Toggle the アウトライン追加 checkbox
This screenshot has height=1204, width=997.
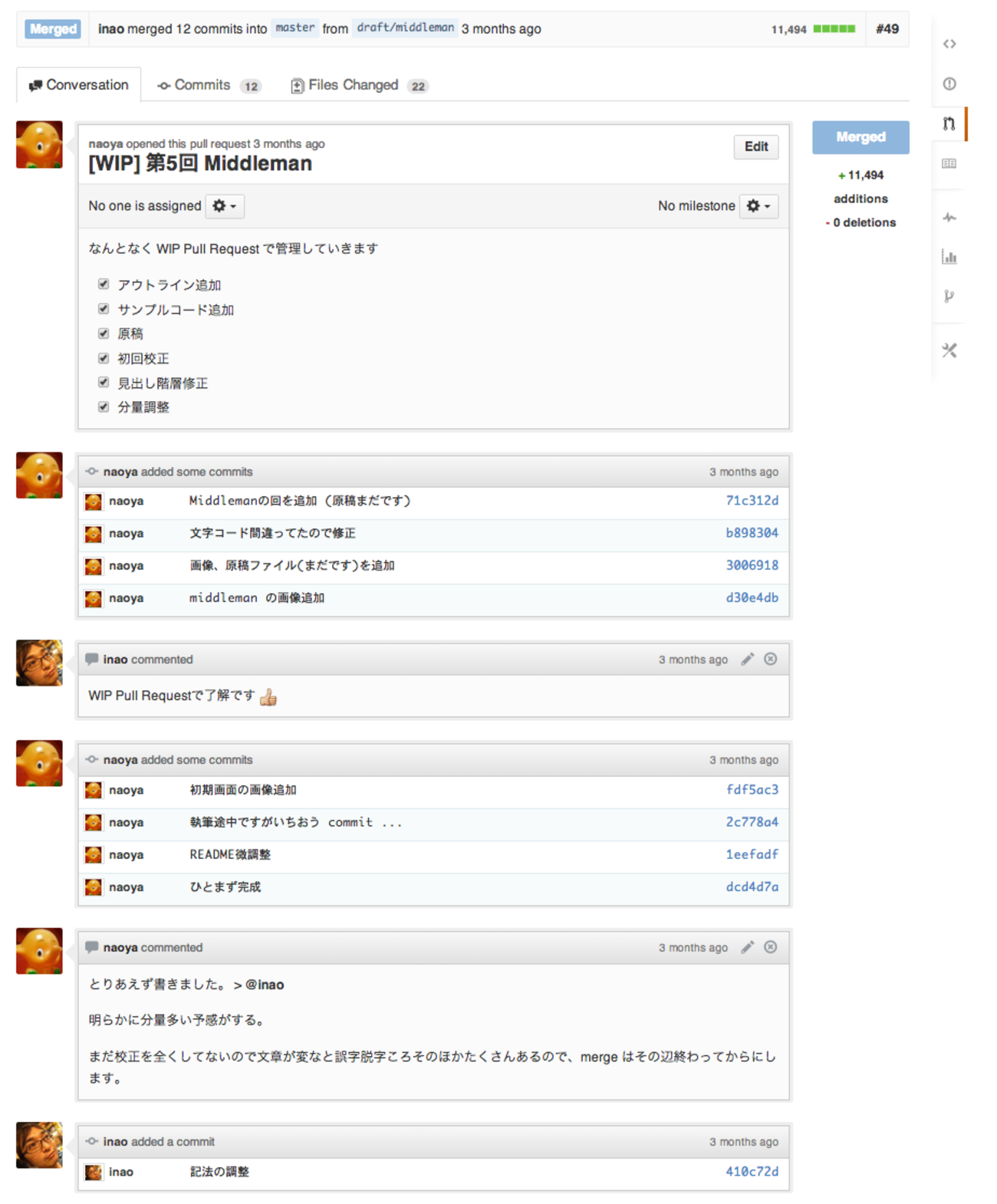(104, 285)
